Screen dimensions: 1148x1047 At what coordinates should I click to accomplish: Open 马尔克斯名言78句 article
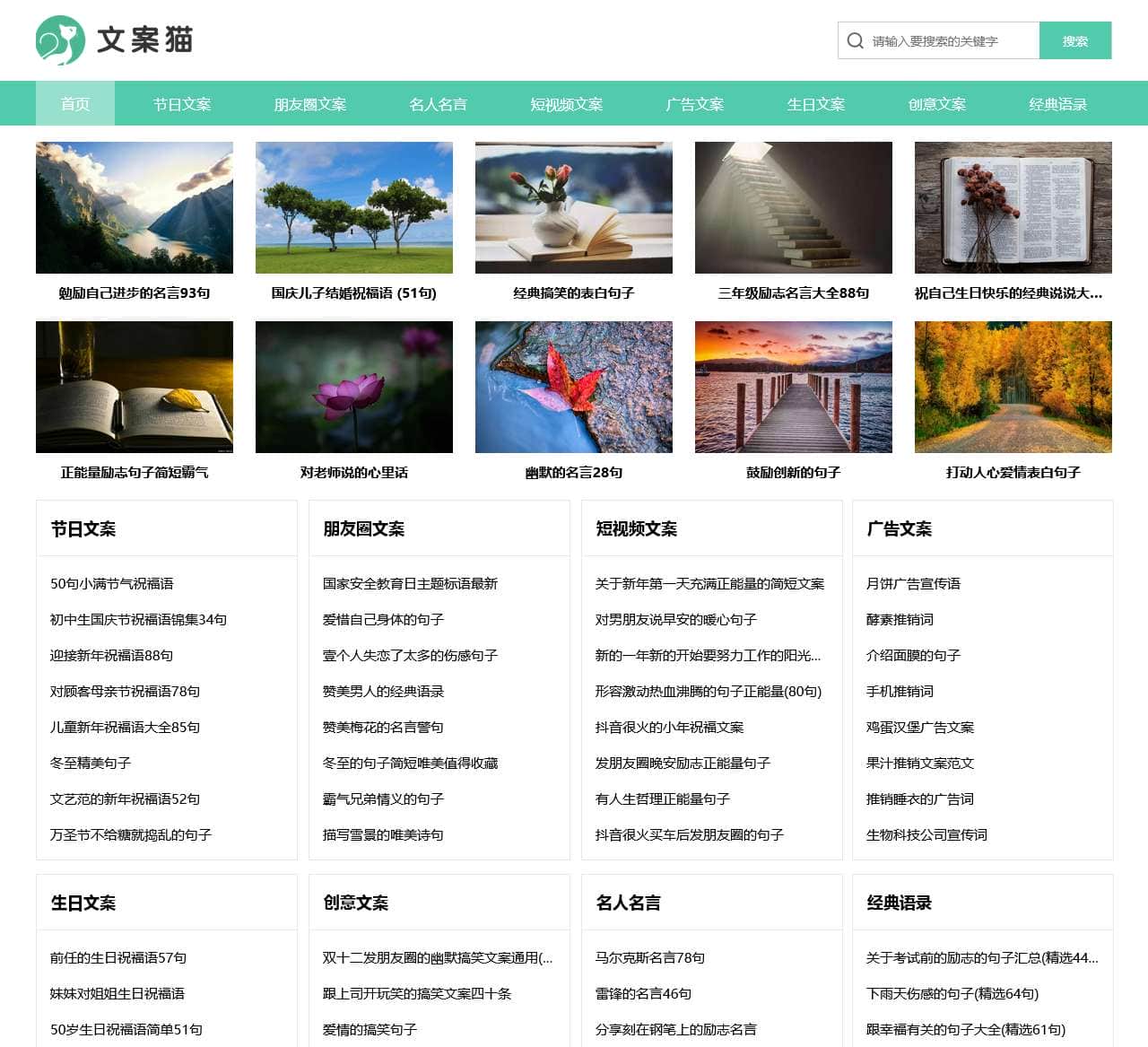[x=650, y=958]
